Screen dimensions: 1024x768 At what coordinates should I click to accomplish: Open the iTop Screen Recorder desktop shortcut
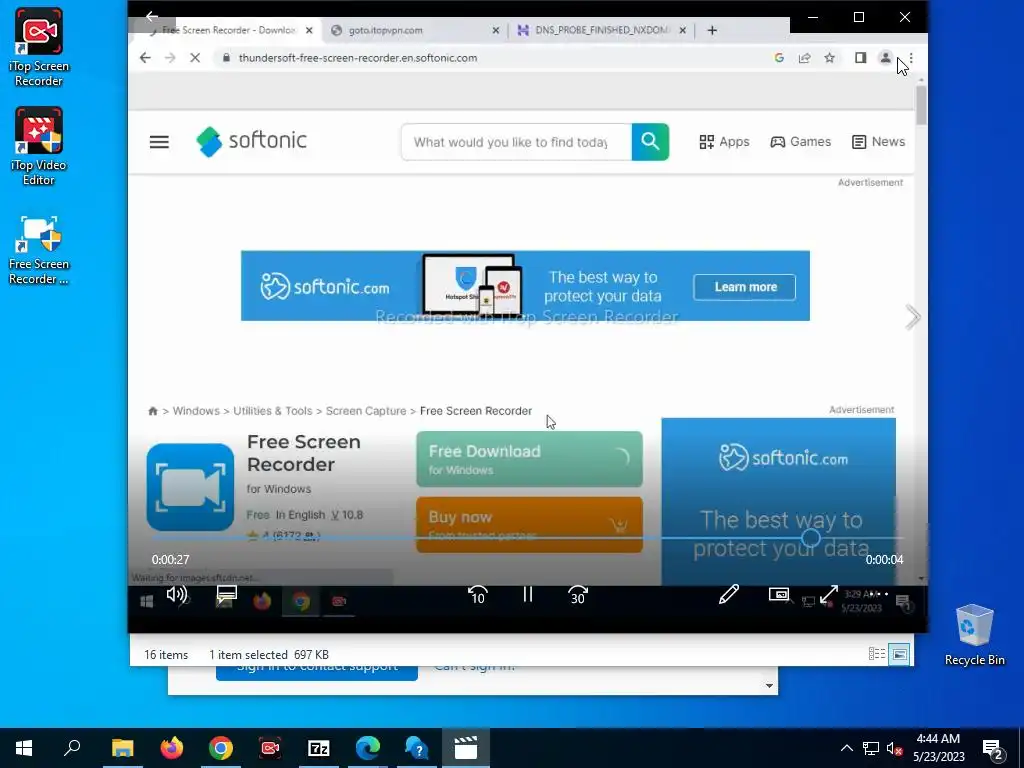pos(39,48)
